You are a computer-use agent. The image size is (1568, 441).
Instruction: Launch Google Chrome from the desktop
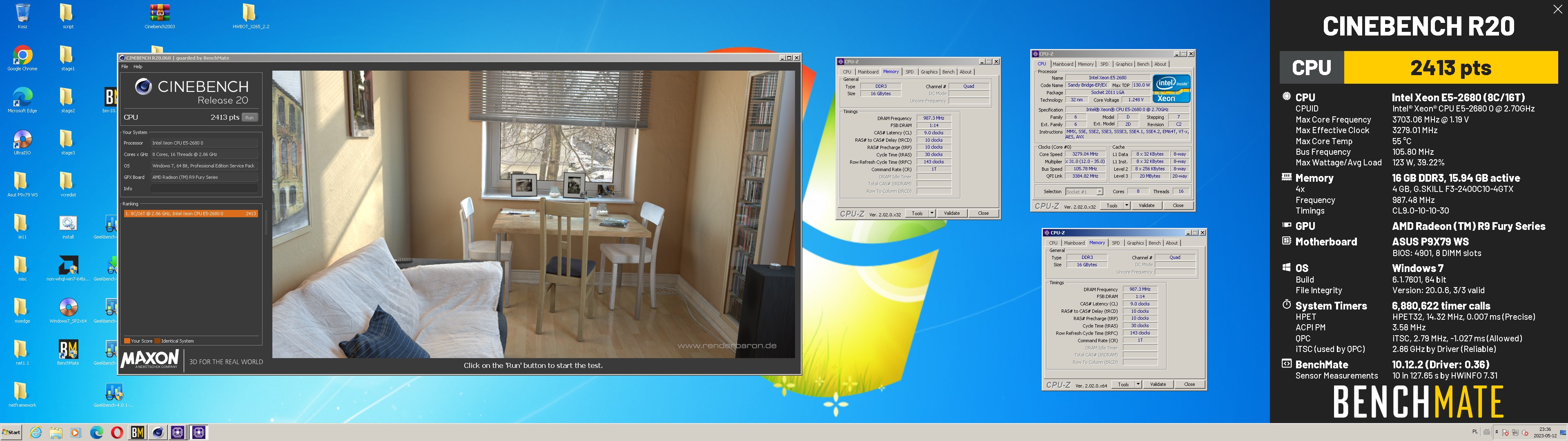coord(22,58)
